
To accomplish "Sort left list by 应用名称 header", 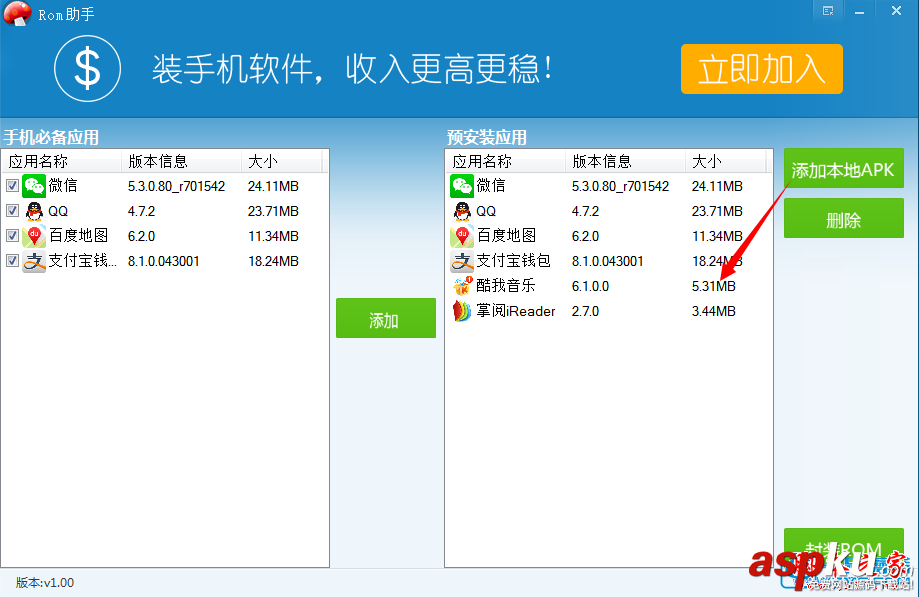I will 62,161.
